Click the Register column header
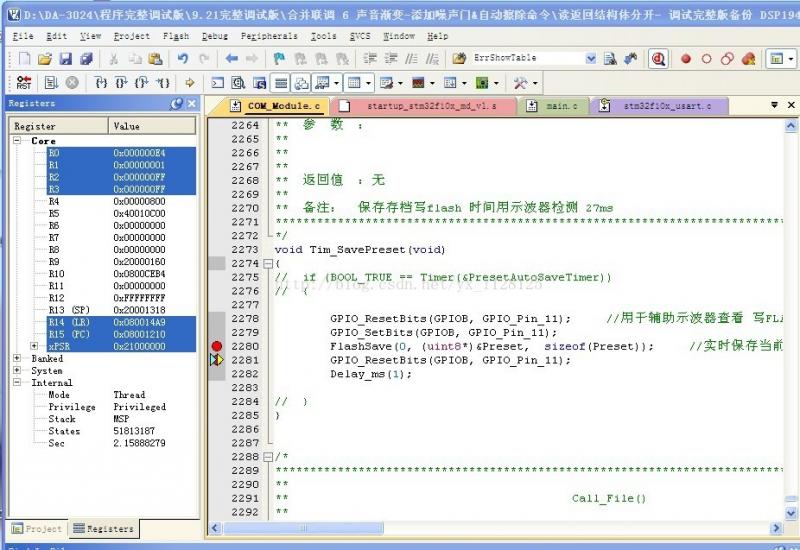The image size is (800, 550). click(x=58, y=126)
